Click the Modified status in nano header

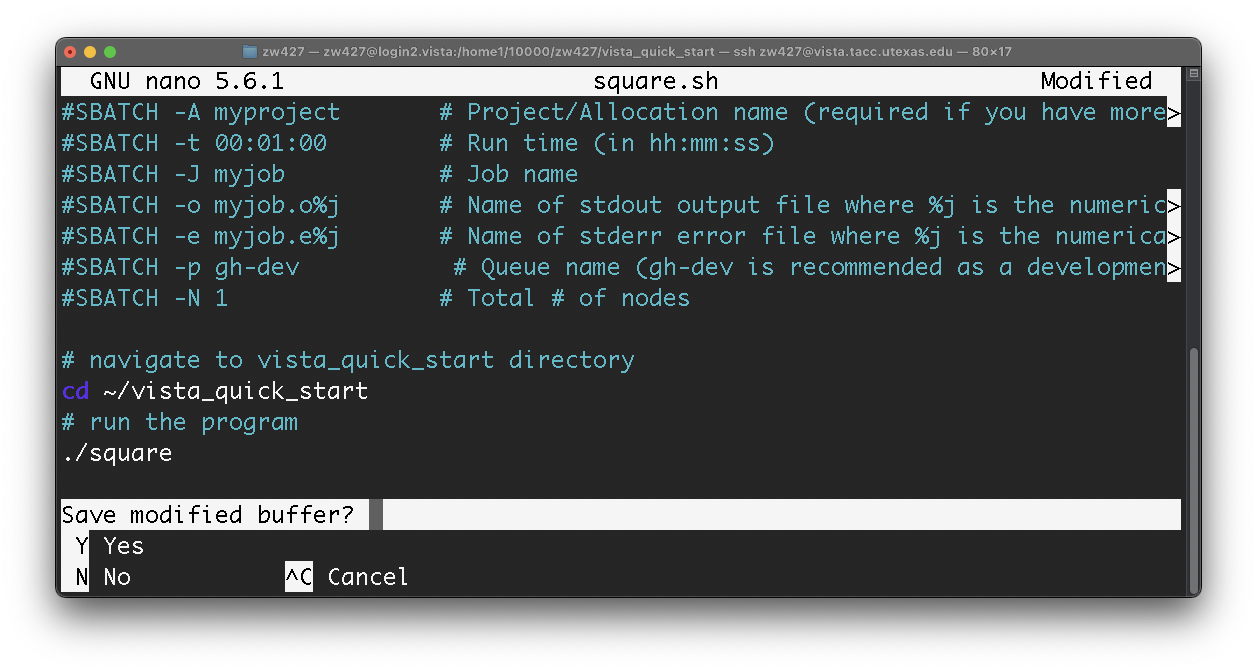1096,81
